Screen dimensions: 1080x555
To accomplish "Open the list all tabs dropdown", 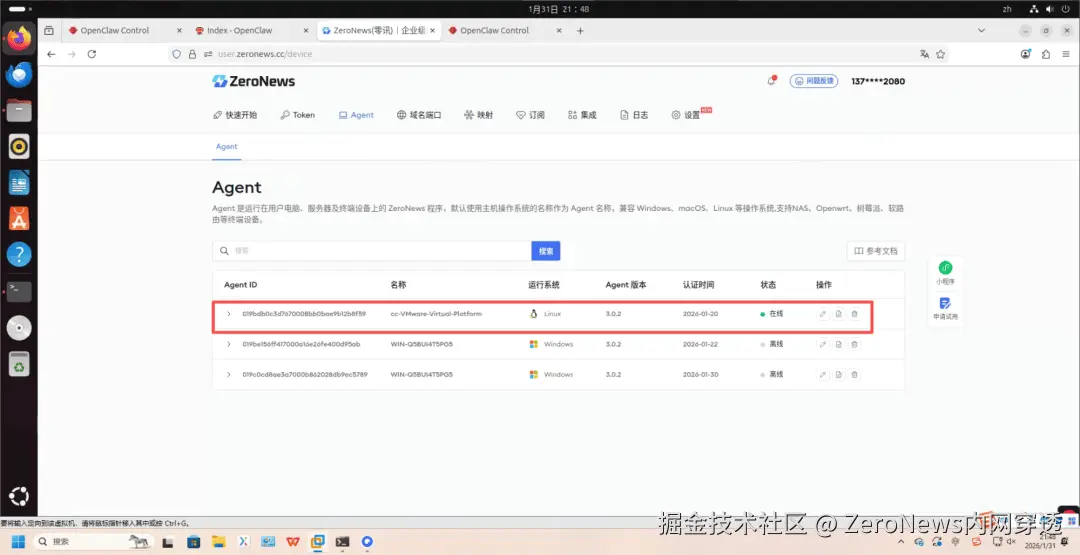I will click(982, 30).
